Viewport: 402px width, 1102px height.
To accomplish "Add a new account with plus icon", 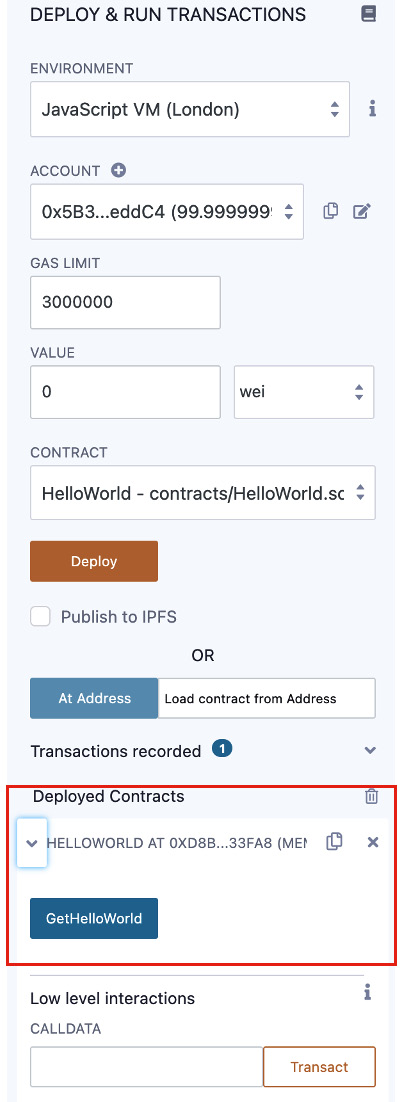I will pyautogui.click(x=118, y=170).
